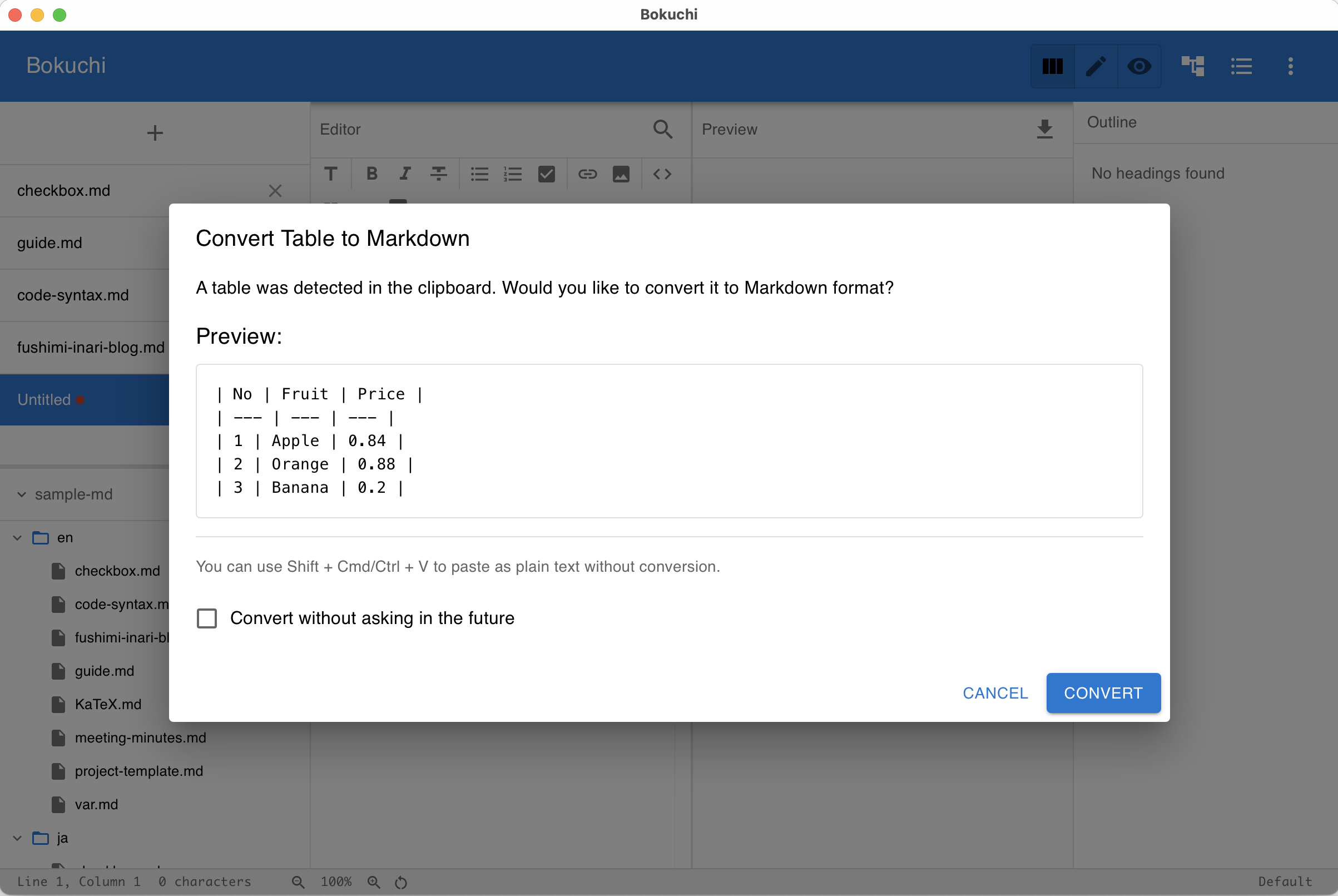Toggle bold formatting in the editor toolbar
The image size is (1338, 896).
pos(371,174)
